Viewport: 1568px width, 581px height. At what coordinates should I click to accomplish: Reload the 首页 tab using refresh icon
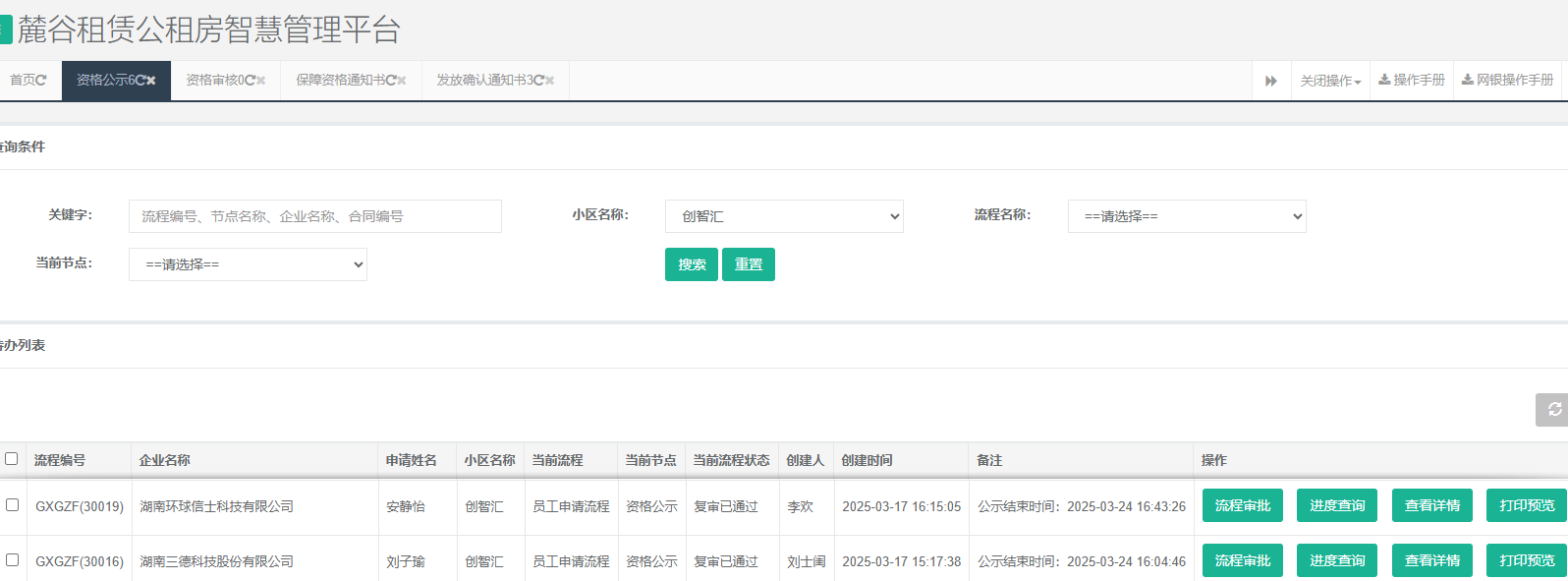(41, 81)
